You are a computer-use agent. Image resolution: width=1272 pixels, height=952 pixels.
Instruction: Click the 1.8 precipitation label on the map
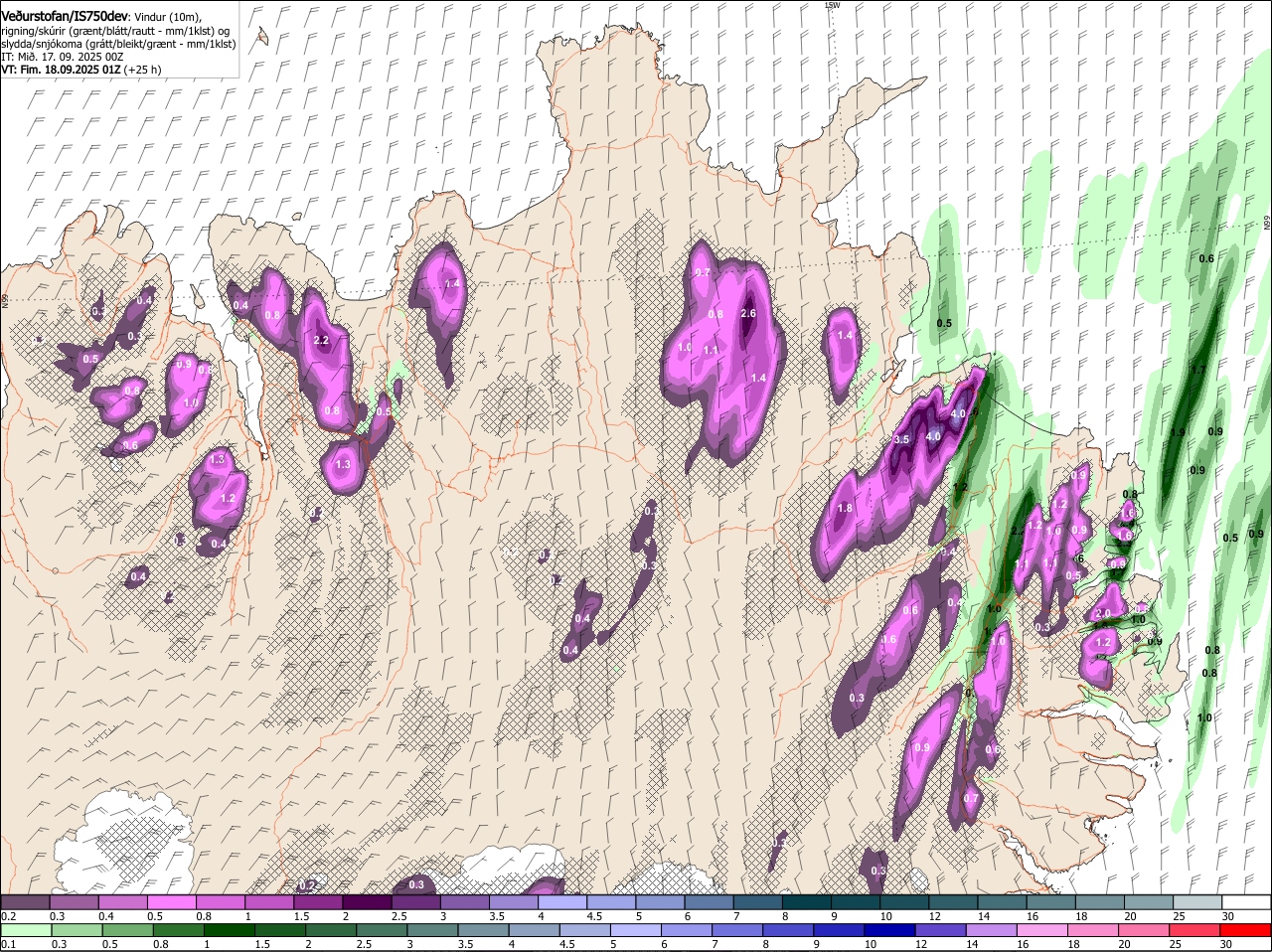coord(845,508)
